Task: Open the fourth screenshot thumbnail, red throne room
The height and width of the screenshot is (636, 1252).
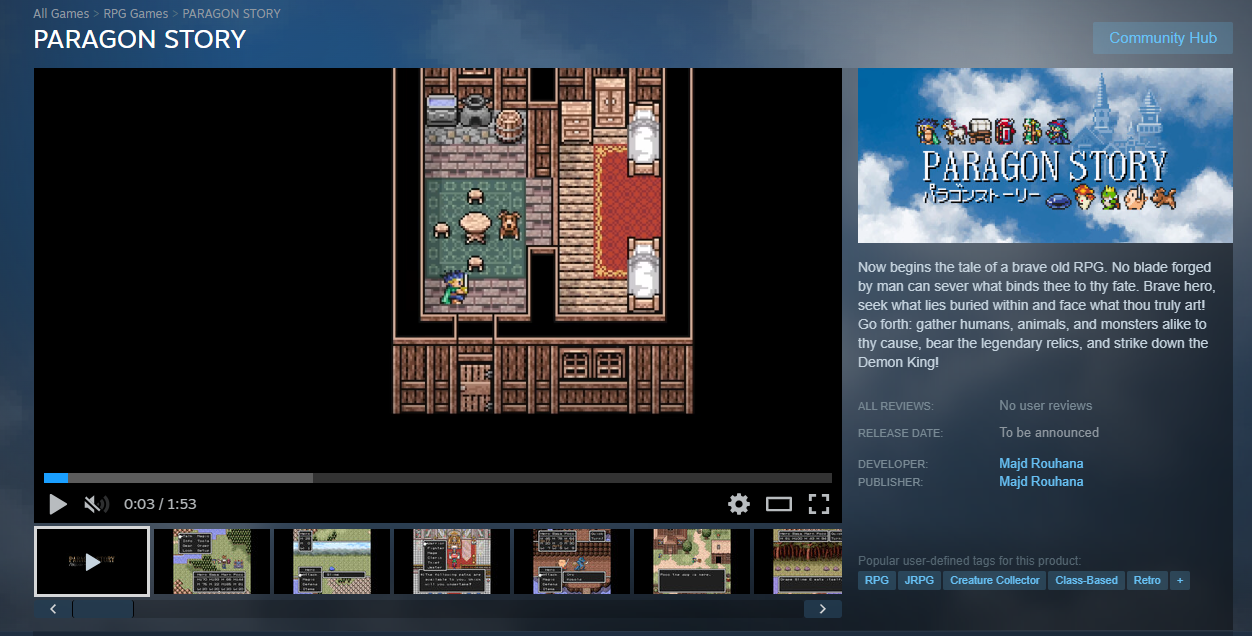Action: 451,561
